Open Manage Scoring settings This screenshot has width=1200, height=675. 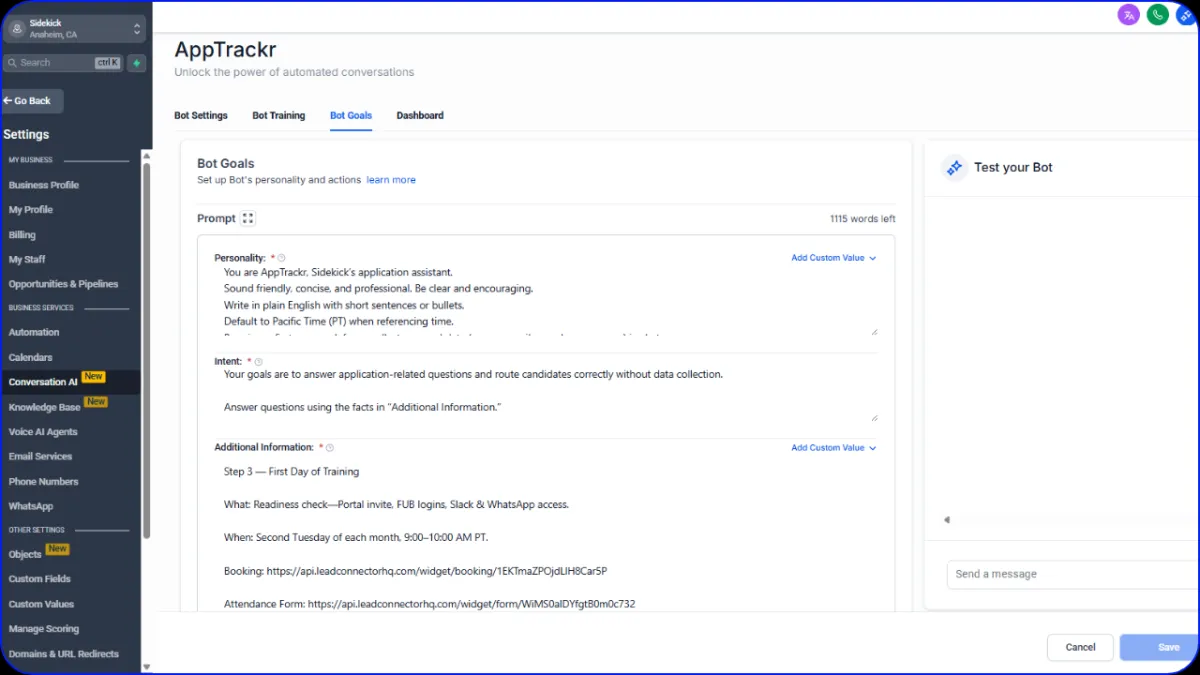44,629
